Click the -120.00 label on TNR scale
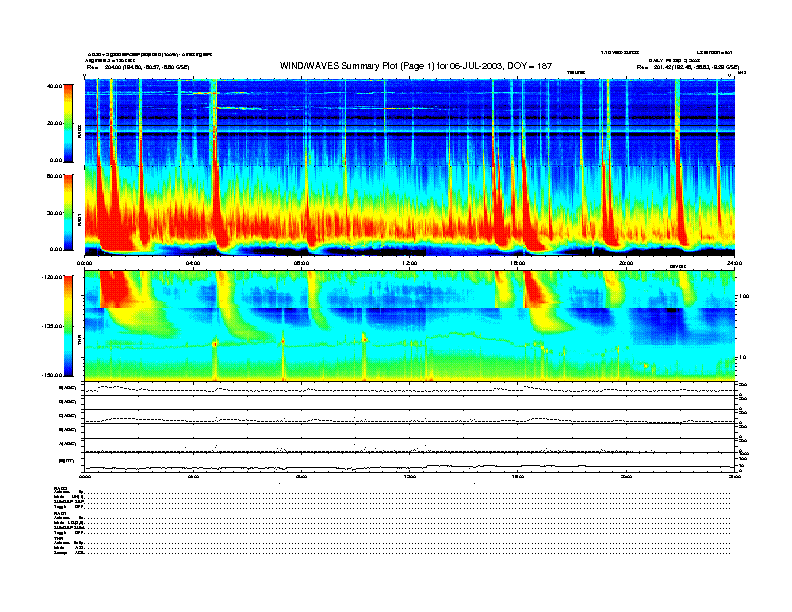Screen dimensions: 792x612 coord(53,277)
